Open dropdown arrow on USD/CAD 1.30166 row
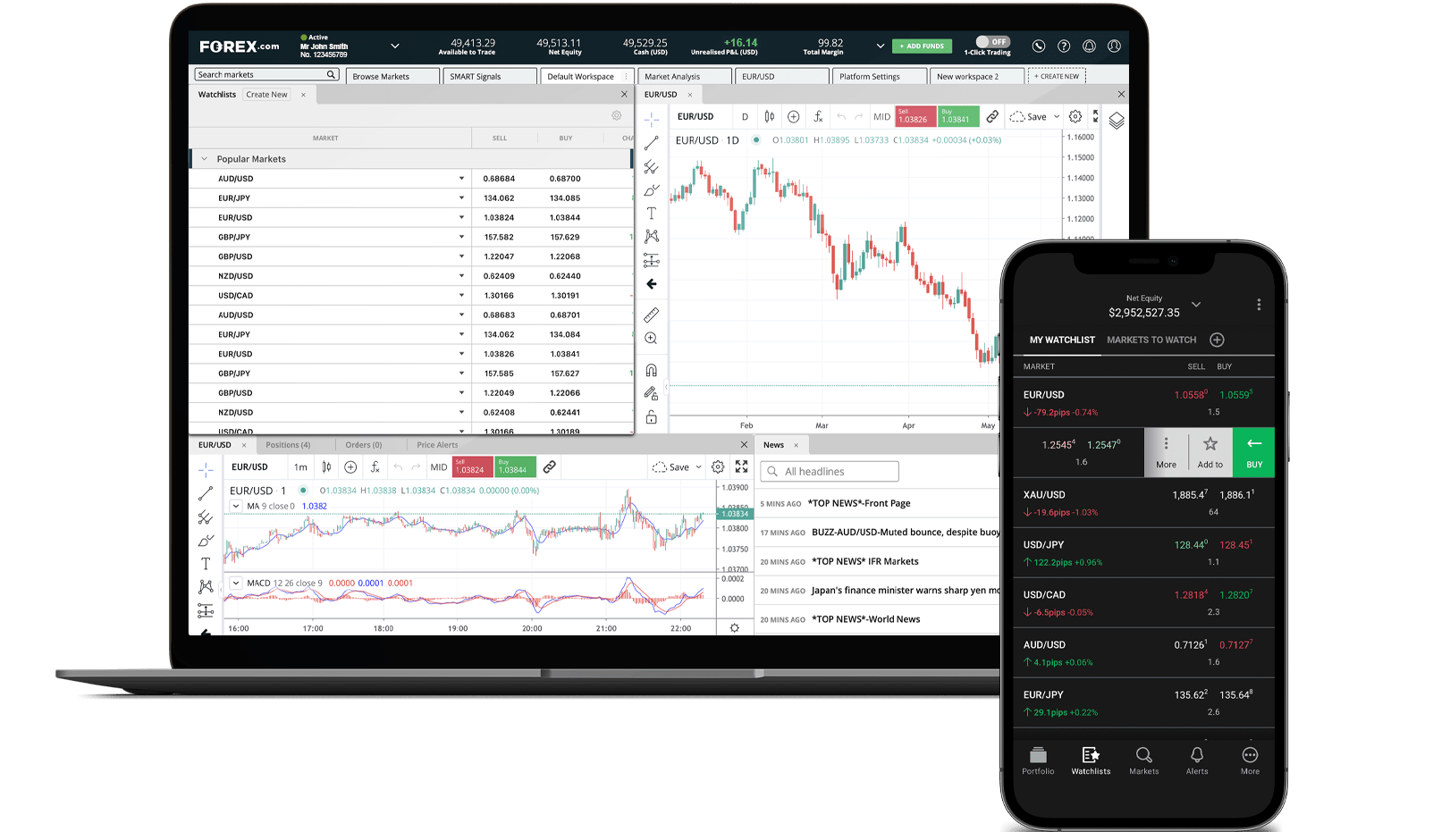Viewport: 1433px width, 840px height. point(462,295)
